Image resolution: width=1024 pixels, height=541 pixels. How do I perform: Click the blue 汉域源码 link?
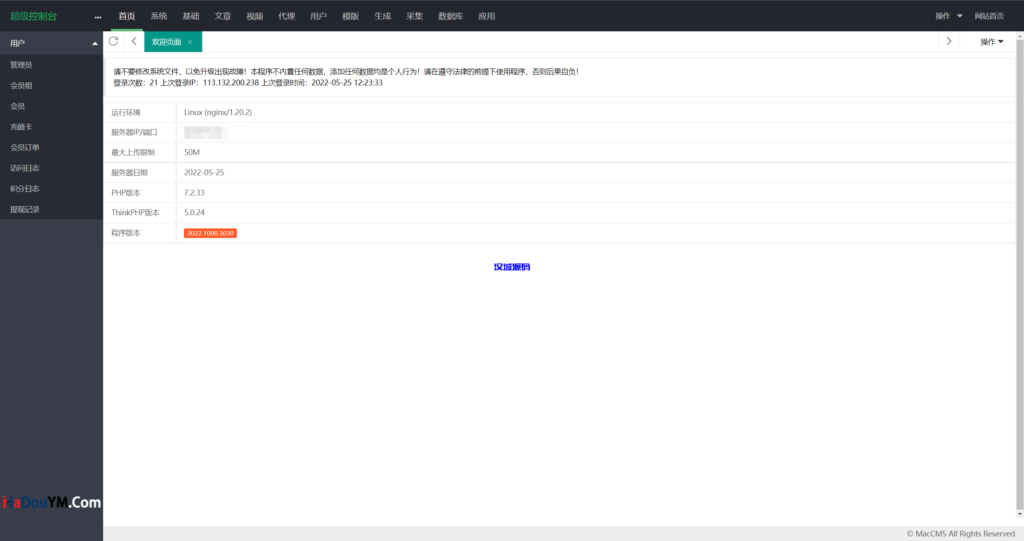coord(511,267)
